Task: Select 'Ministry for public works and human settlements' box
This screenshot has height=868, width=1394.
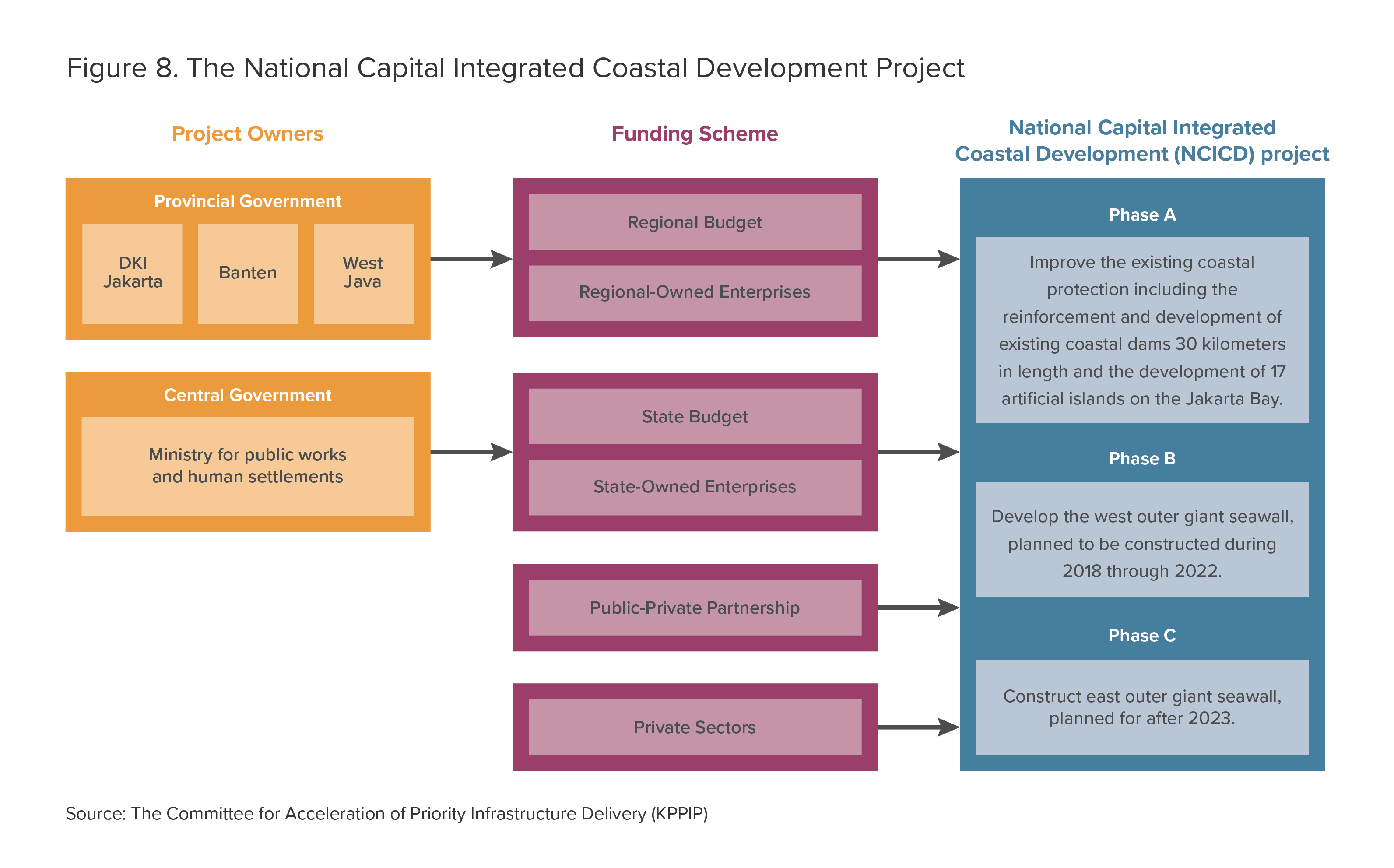Action: (247, 466)
